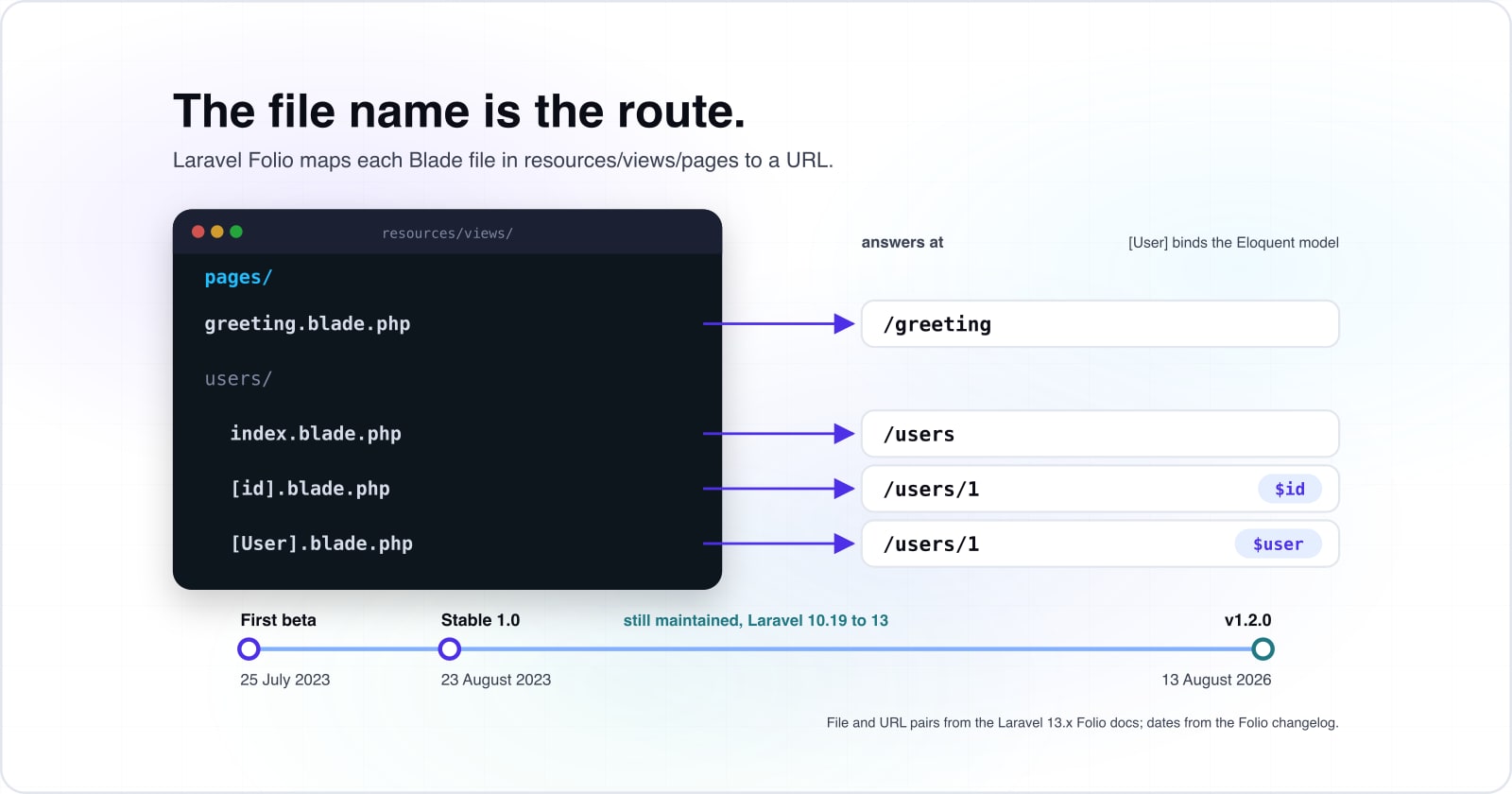
Task: Click the Laravel Folio subtitle sentence
Action: coord(503,161)
